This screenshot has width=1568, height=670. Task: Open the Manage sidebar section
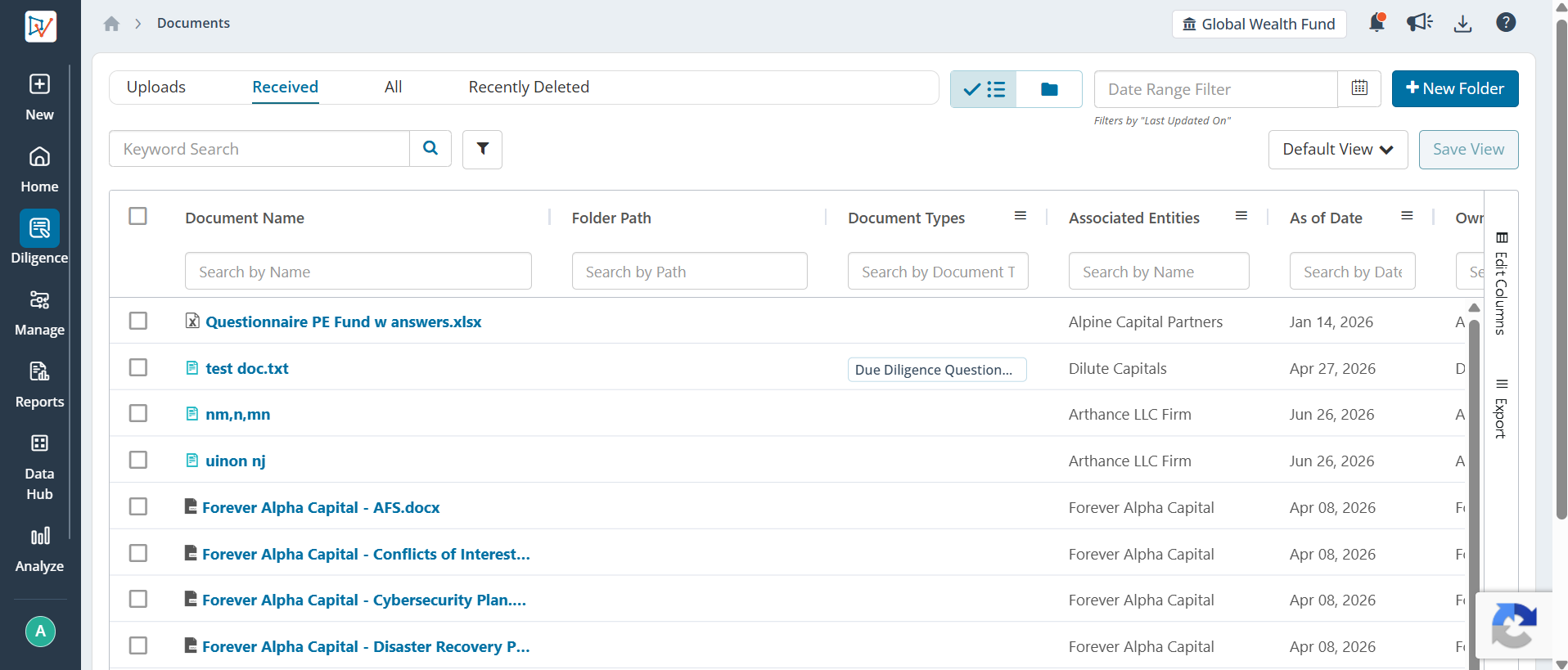(39, 313)
